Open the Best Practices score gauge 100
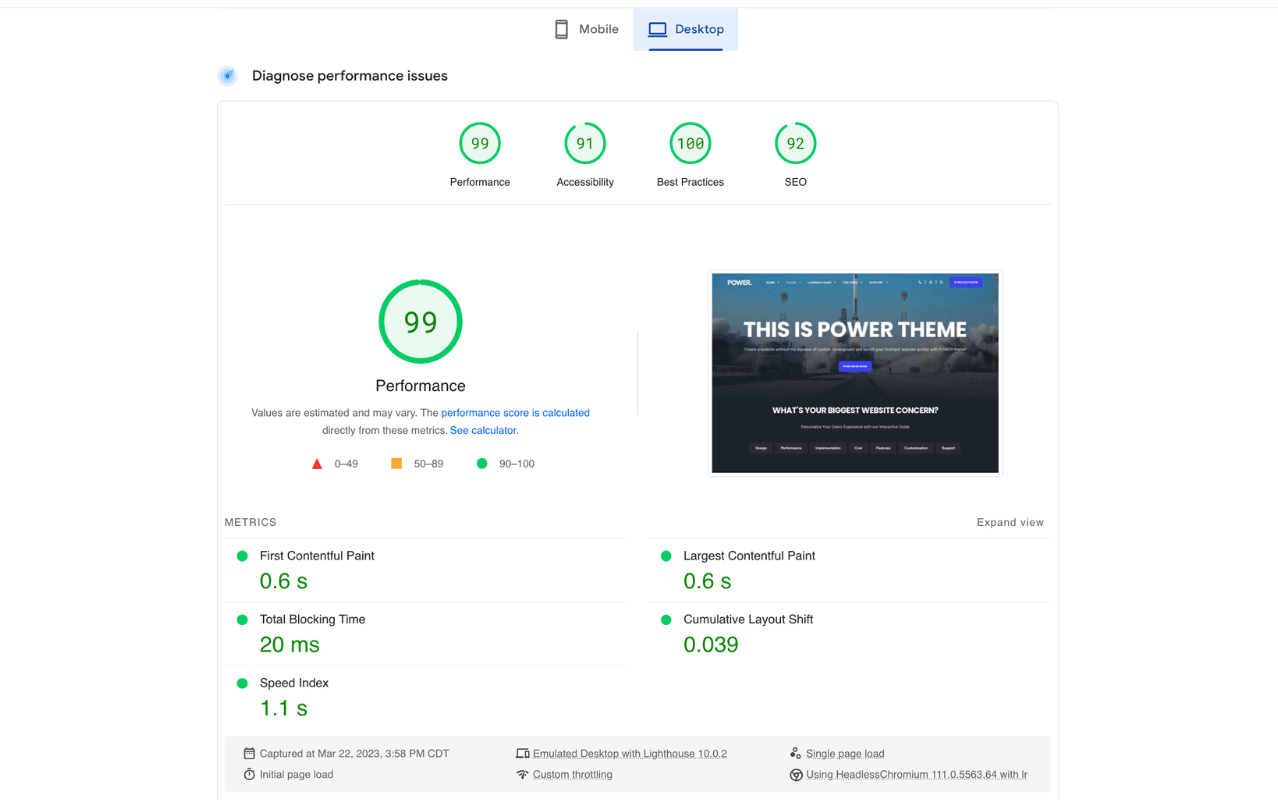The width and height of the screenshot is (1278, 800). pos(690,144)
